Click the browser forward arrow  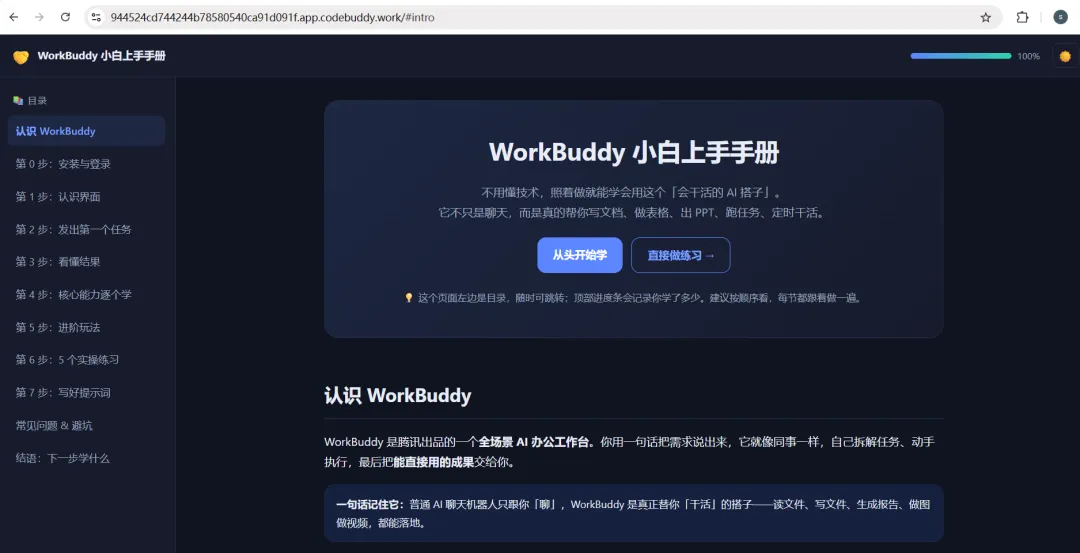click(39, 17)
